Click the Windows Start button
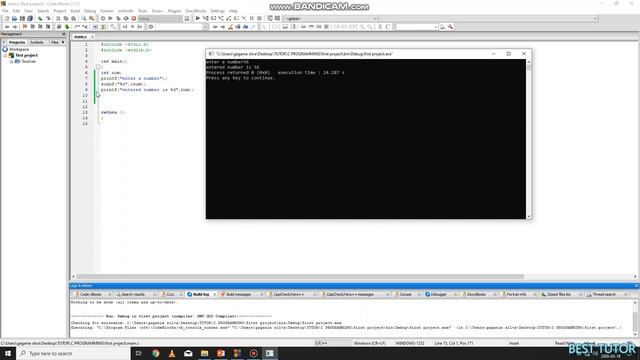The width and height of the screenshot is (640, 360). tap(8, 353)
